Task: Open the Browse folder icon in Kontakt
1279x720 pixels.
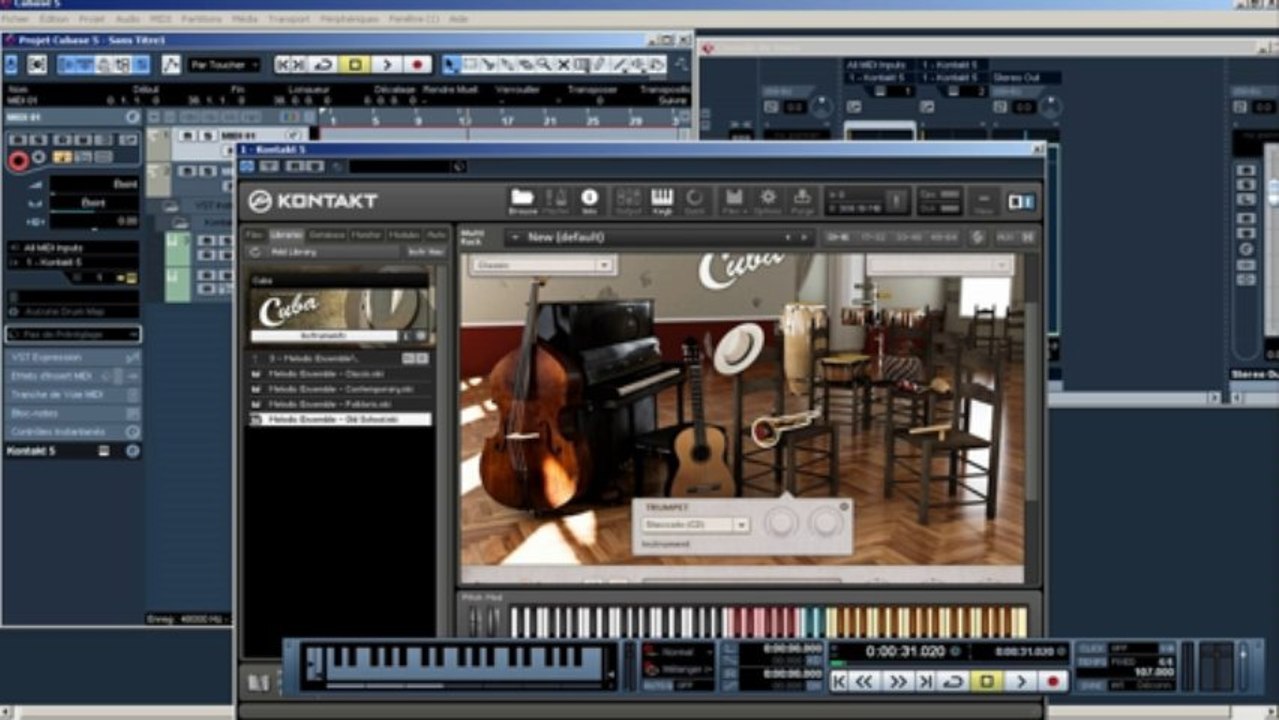Action: (x=522, y=200)
